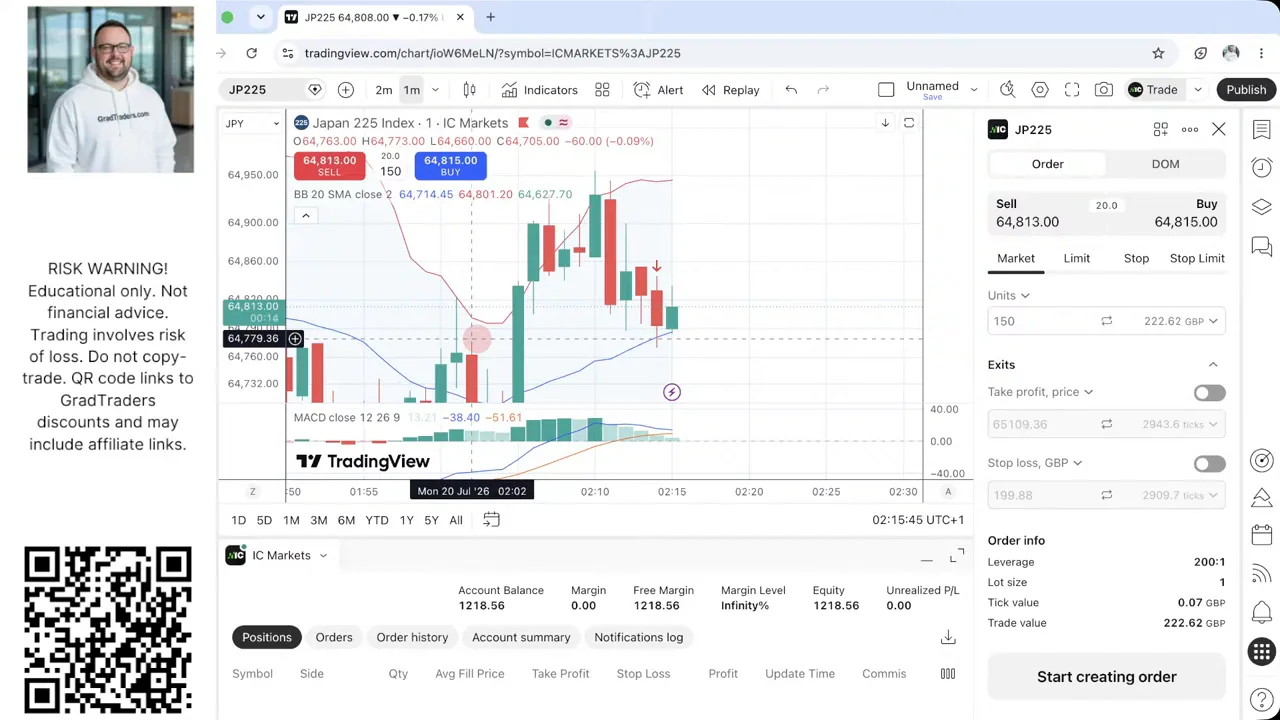Collapse the indicator legend chevron
This screenshot has height=720, width=1280.
point(305,216)
